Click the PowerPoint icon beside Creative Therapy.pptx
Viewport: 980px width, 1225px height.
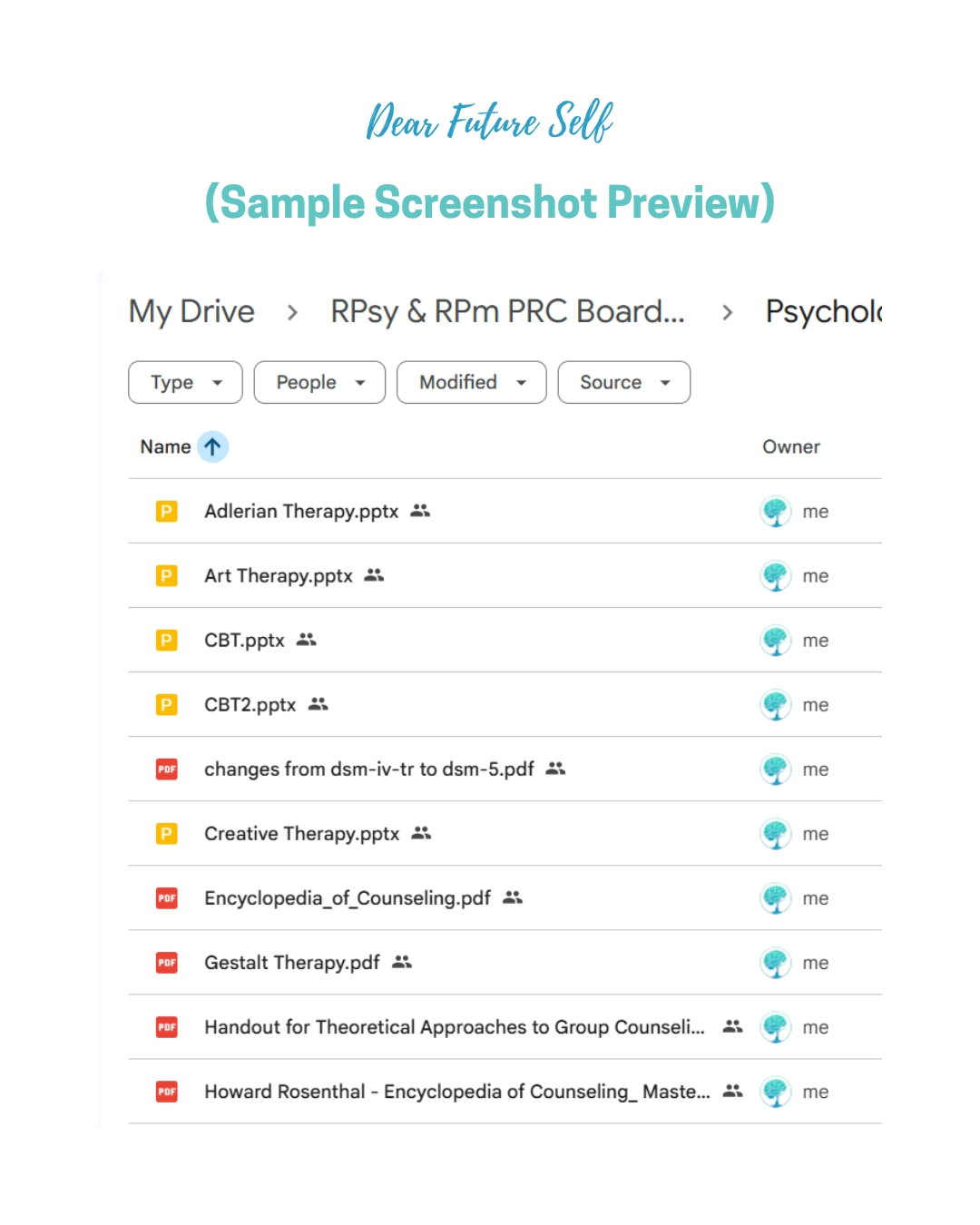(167, 834)
